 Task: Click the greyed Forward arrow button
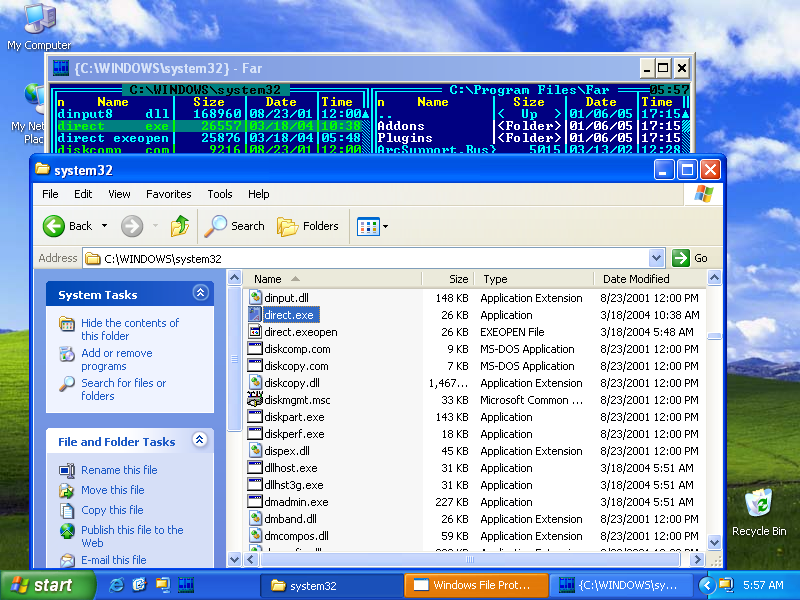pyautogui.click(x=132, y=226)
